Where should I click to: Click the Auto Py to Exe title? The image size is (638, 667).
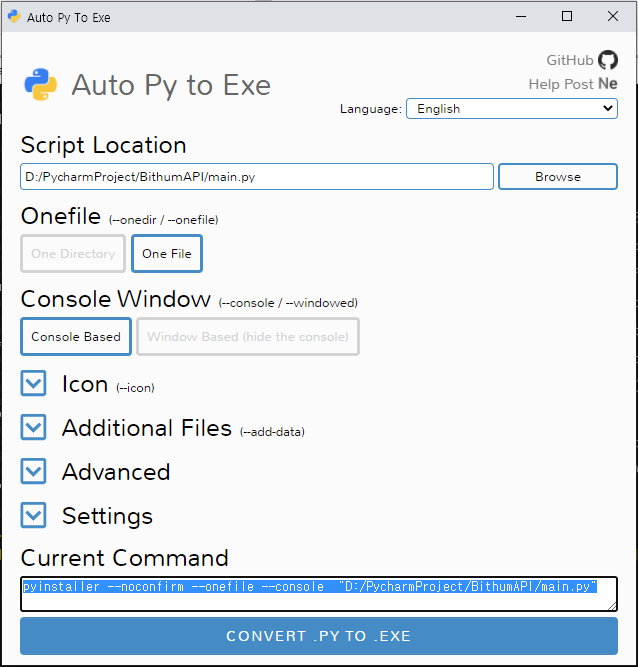coord(171,85)
